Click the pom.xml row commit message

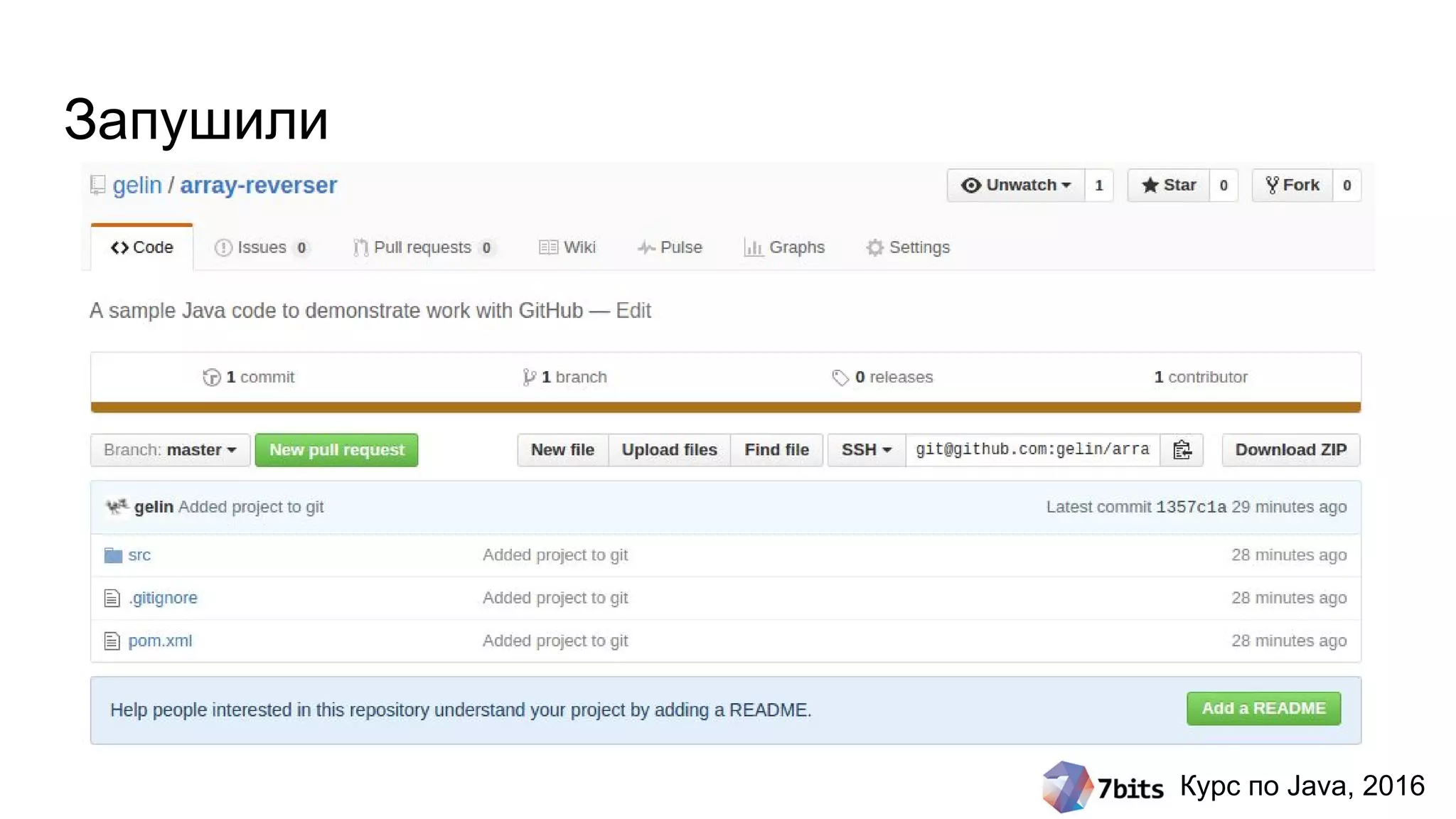[555, 641]
